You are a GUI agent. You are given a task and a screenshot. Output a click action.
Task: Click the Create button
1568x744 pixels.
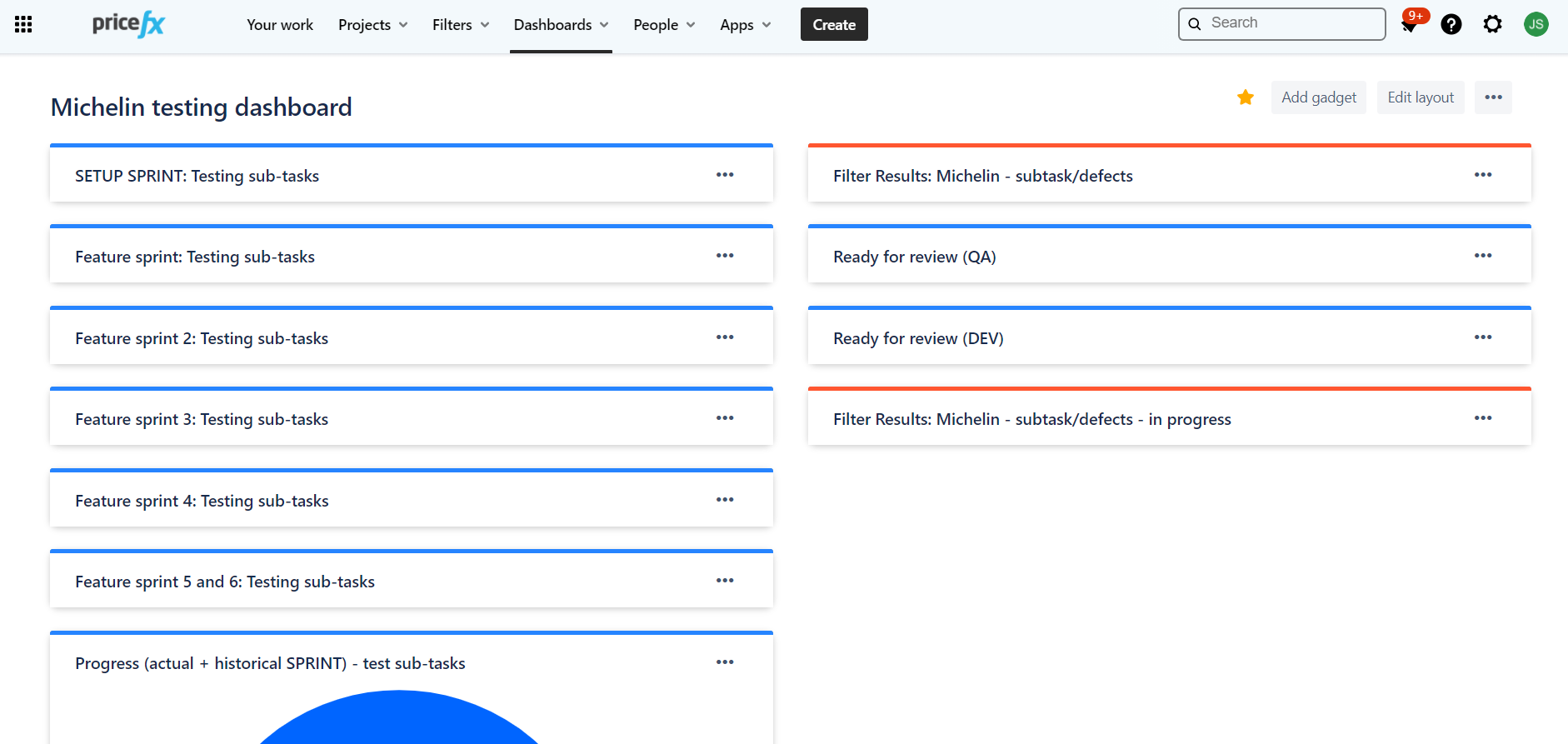(834, 25)
